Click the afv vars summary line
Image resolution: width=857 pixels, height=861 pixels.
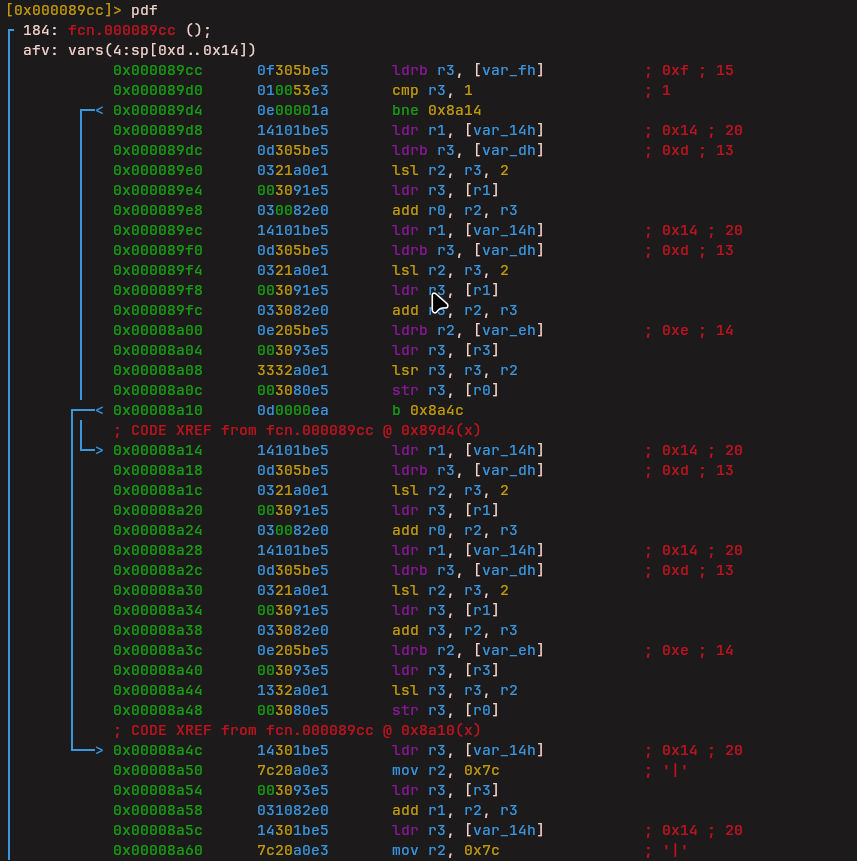(139, 50)
